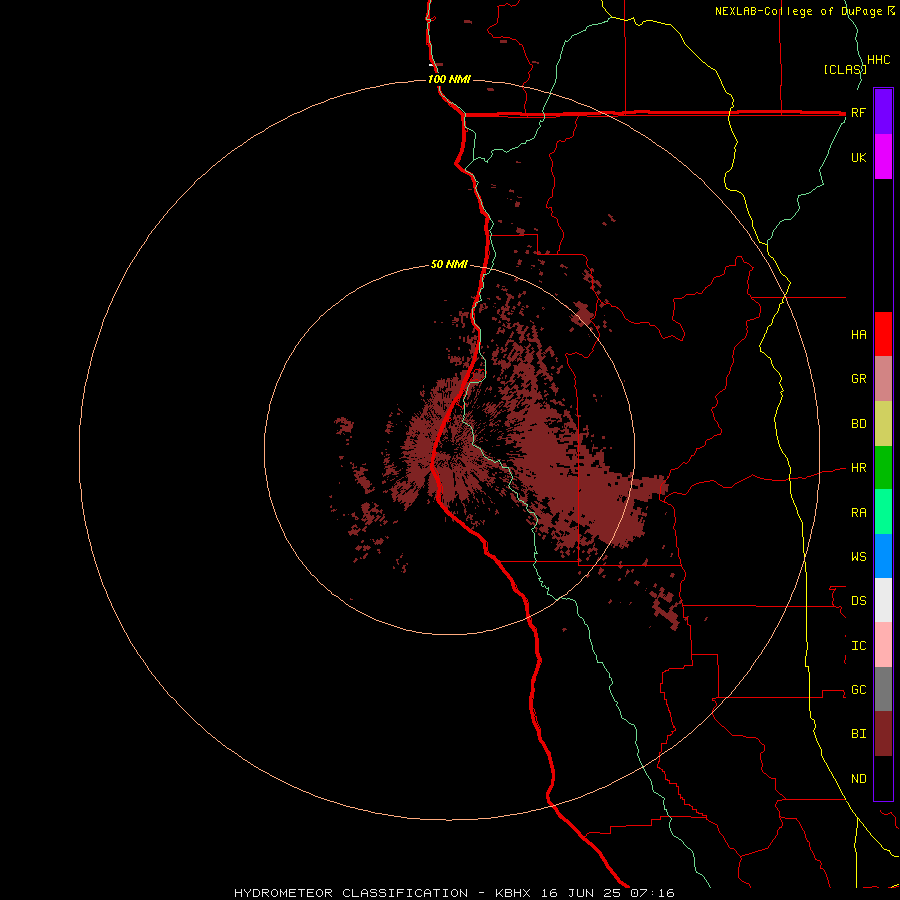Click the 'HYDROMETEOR CLASSIFICATION' title text

point(351,893)
